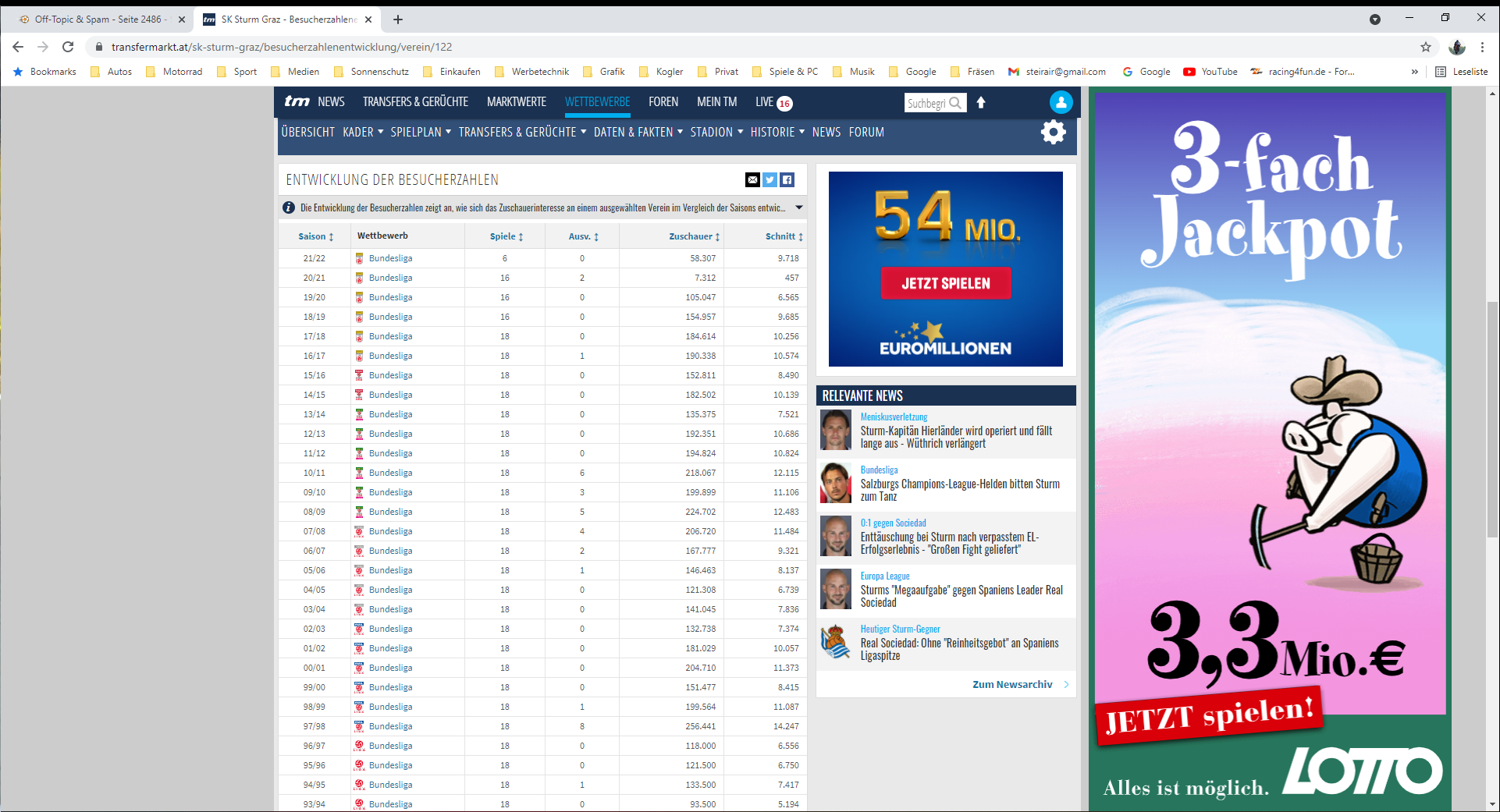The image size is (1500, 812).
Task: Expand the DATEN & FAKTEN dropdown
Action: pos(638,132)
